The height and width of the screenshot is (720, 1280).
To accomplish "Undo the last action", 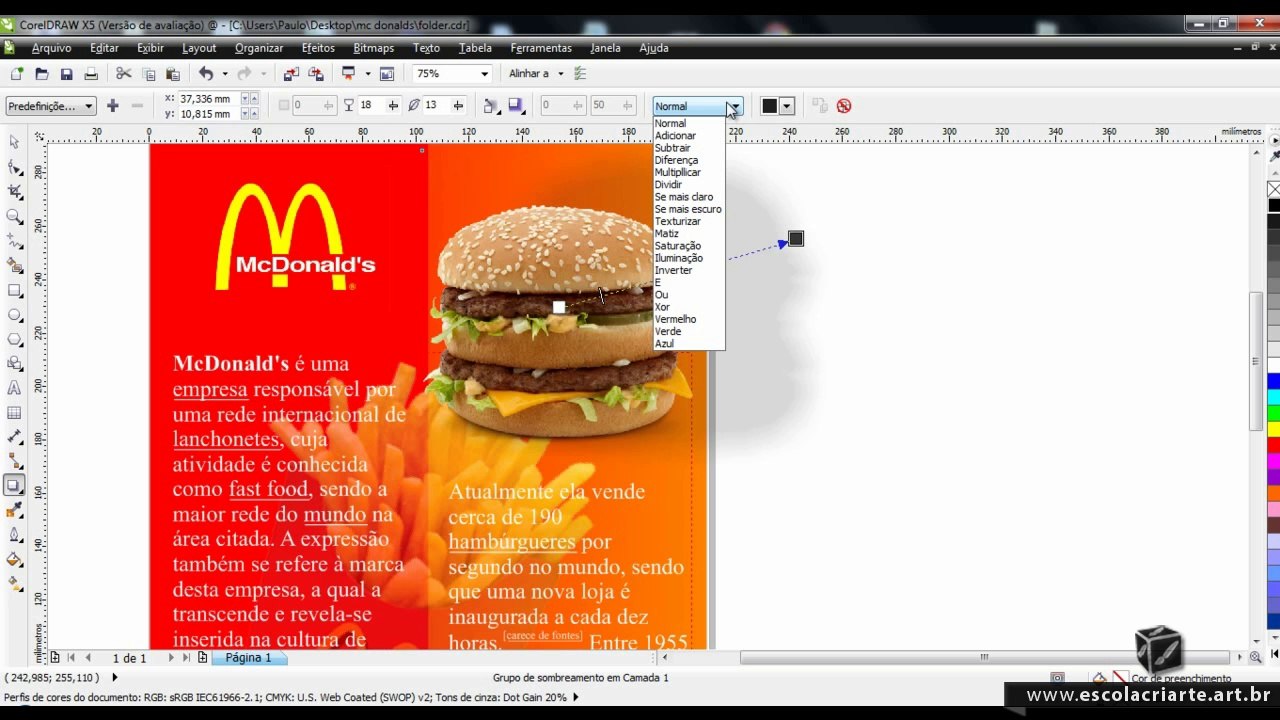I will [x=206, y=74].
